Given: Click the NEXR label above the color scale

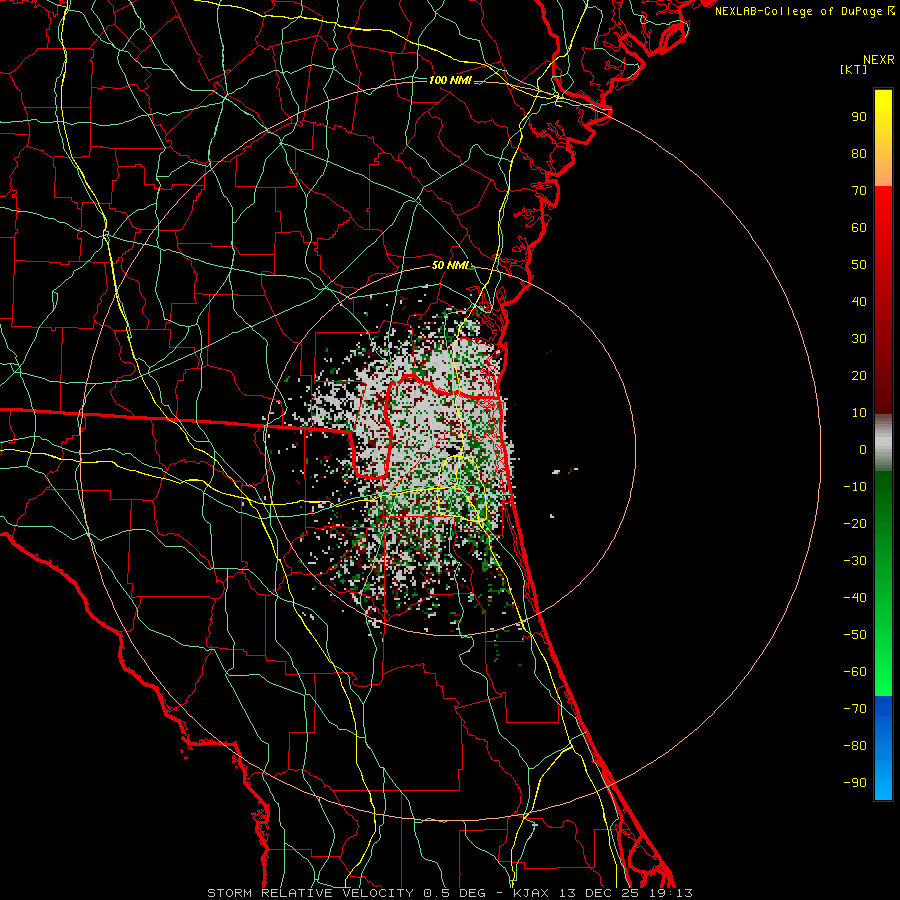Looking at the screenshot, I should click(879, 60).
